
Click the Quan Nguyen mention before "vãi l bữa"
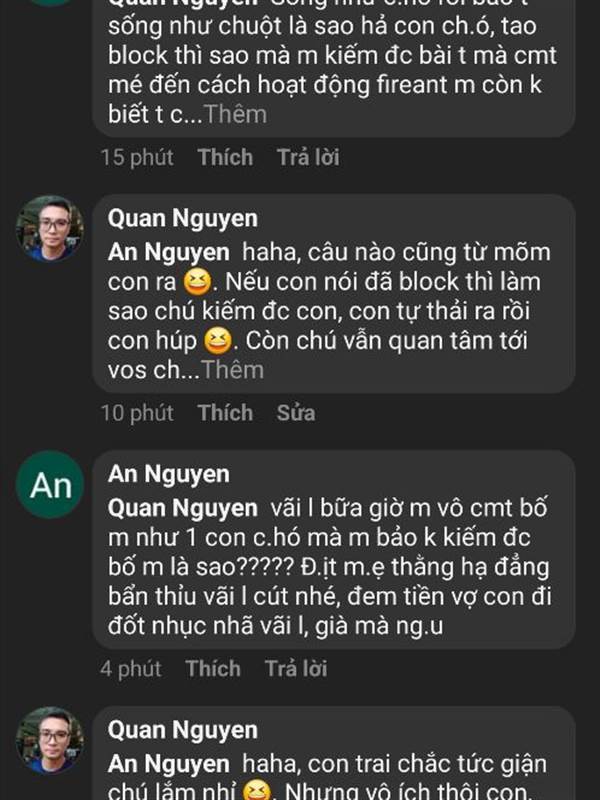(183, 509)
